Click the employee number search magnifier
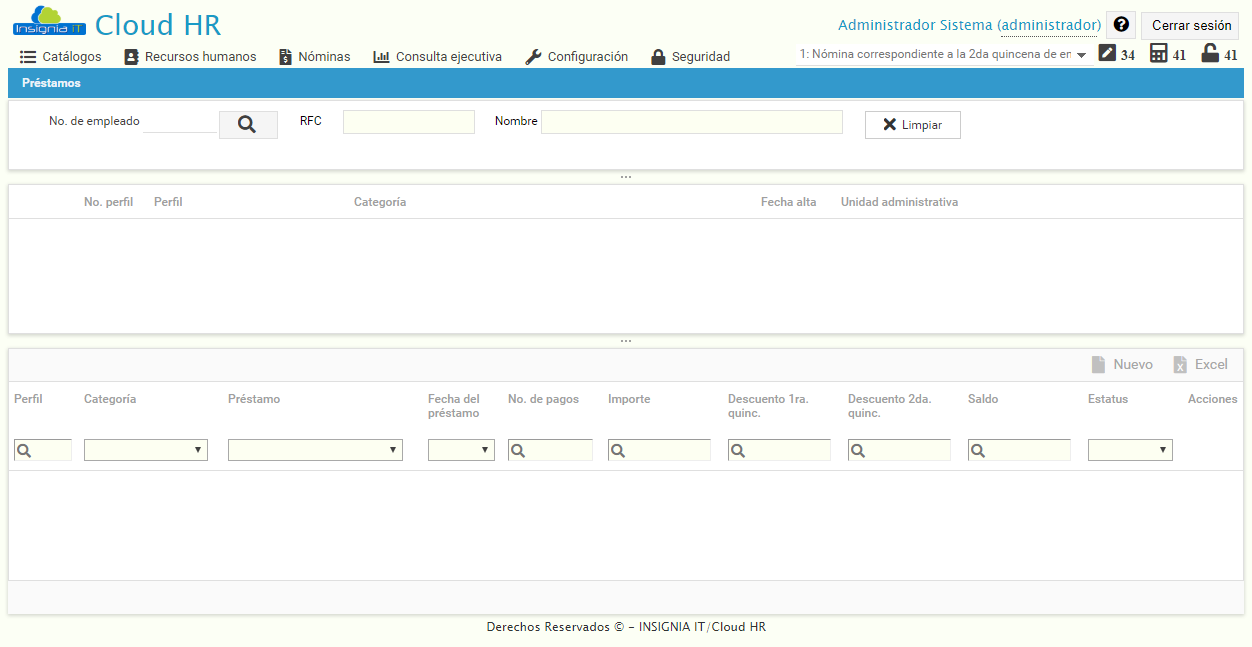Image resolution: width=1252 pixels, height=647 pixels. coord(247,125)
